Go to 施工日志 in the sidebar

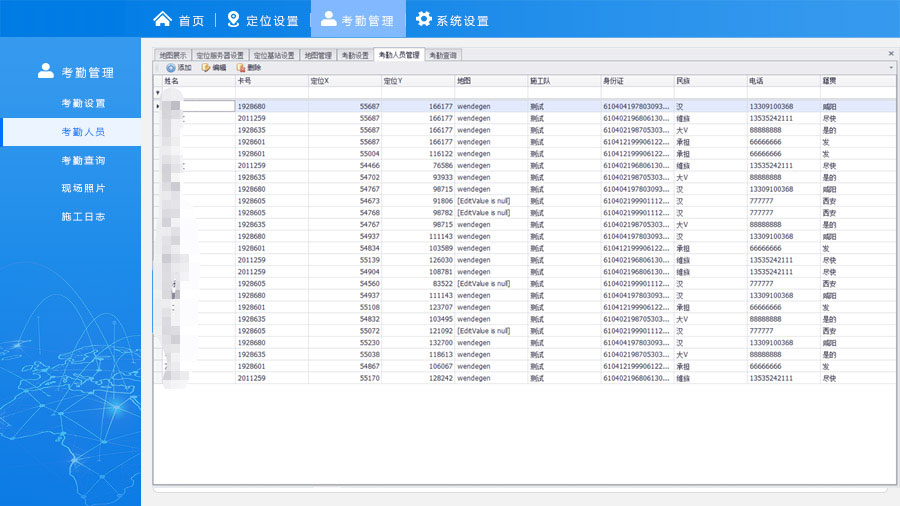coord(83,216)
